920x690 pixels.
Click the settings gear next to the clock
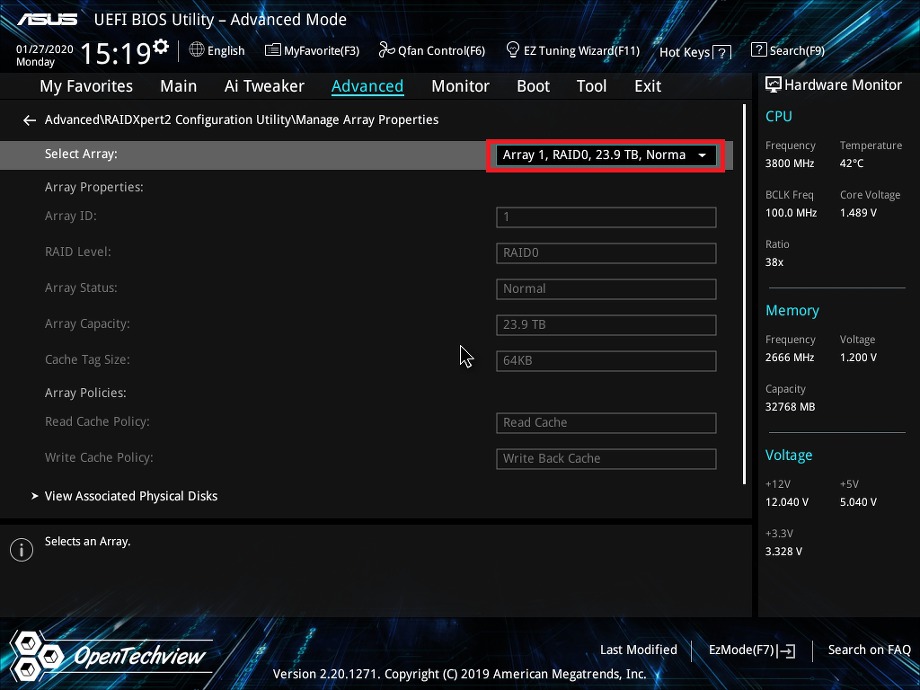tap(161, 46)
